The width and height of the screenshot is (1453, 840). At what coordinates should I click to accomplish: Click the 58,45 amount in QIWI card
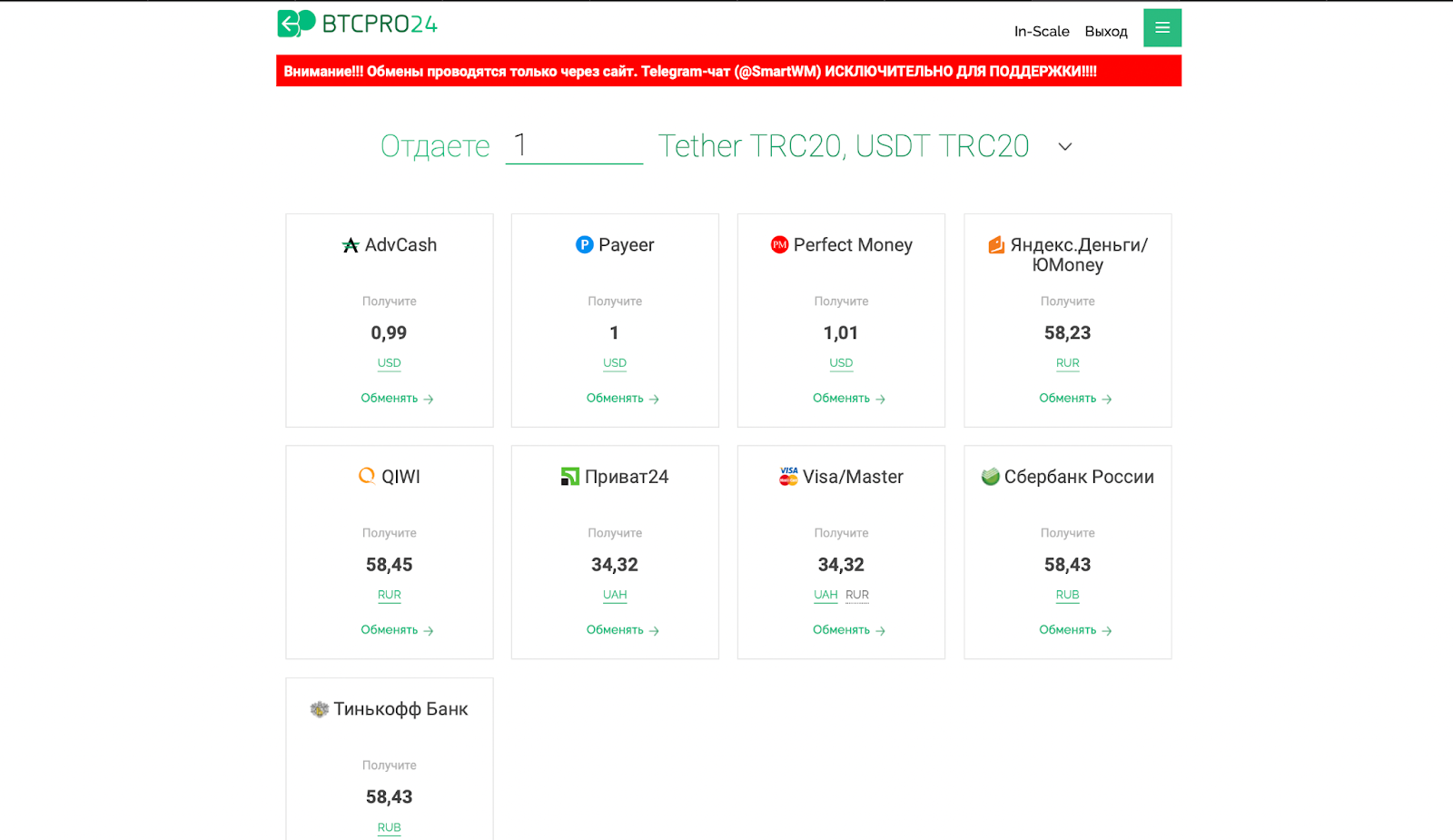(x=390, y=565)
